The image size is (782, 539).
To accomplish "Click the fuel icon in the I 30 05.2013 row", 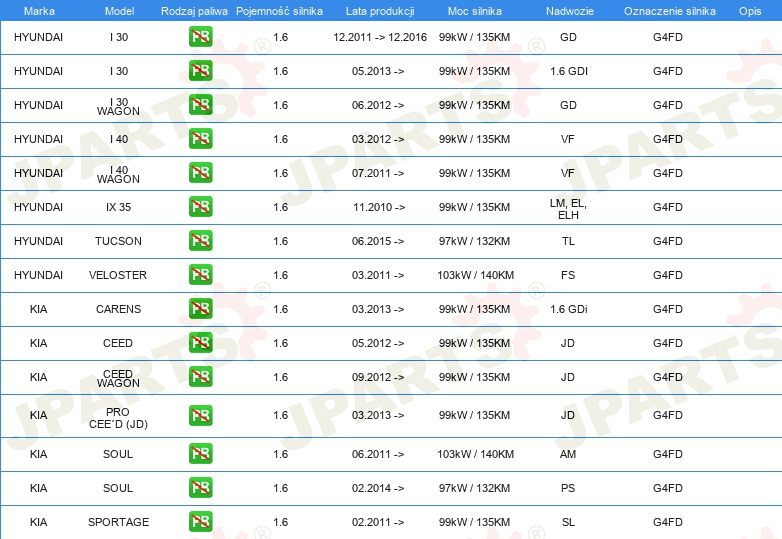I will click(x=200, y=71).
